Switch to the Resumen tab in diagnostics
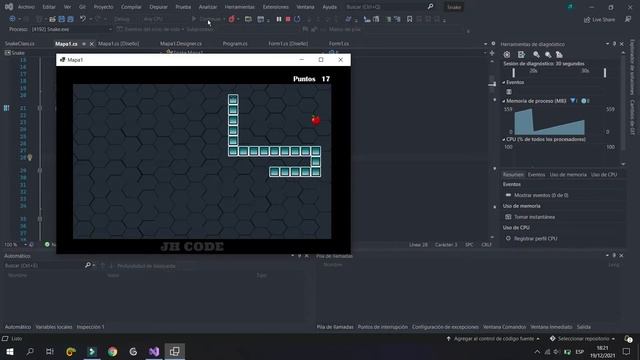The image size is (640, 360). pyautogui.click(x=513, y=175)
